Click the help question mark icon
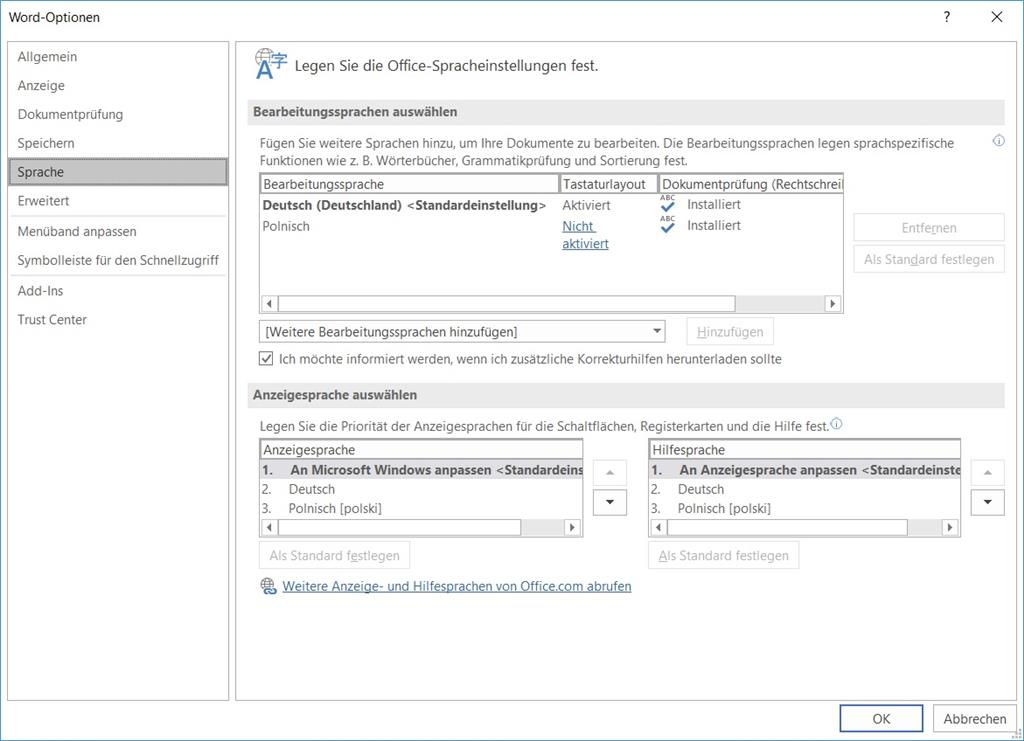Image resolution: width=1024 pixels, height=741 pixels. tap(947, 17)
